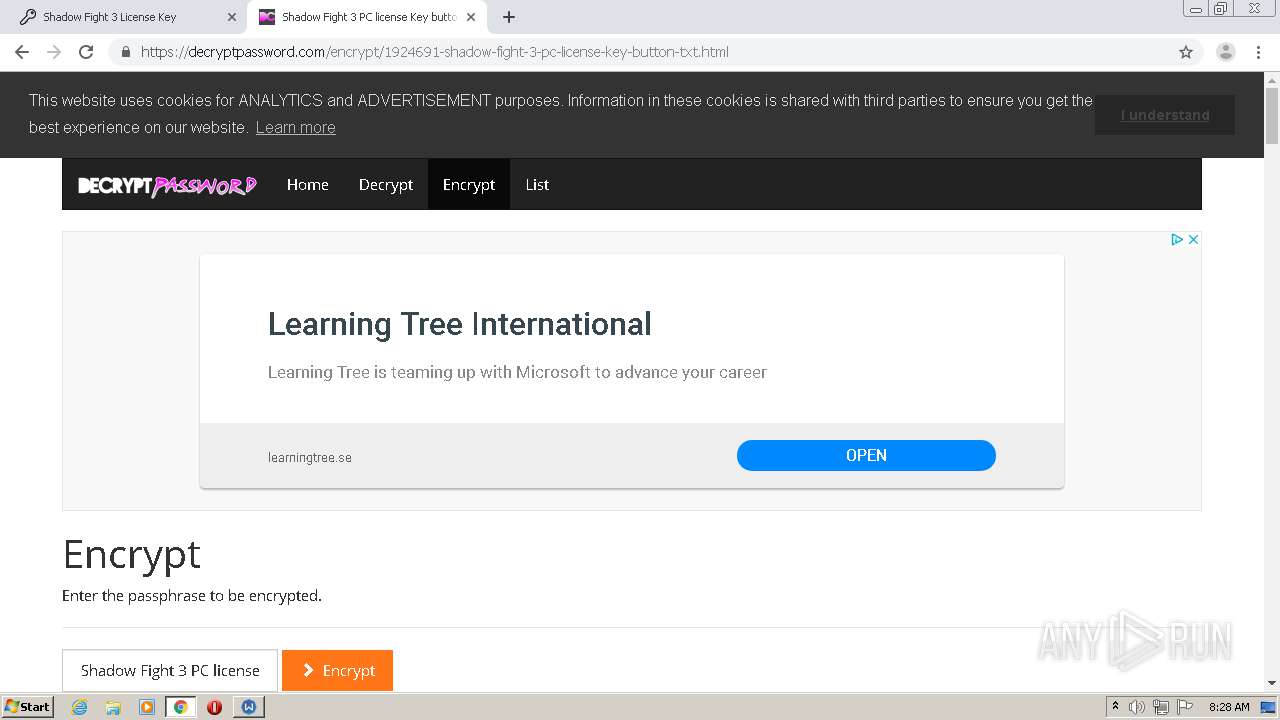Open the Chrome profile avatar
Image resolution: width=1280 pixels, height=720 pixels.
1226,52
